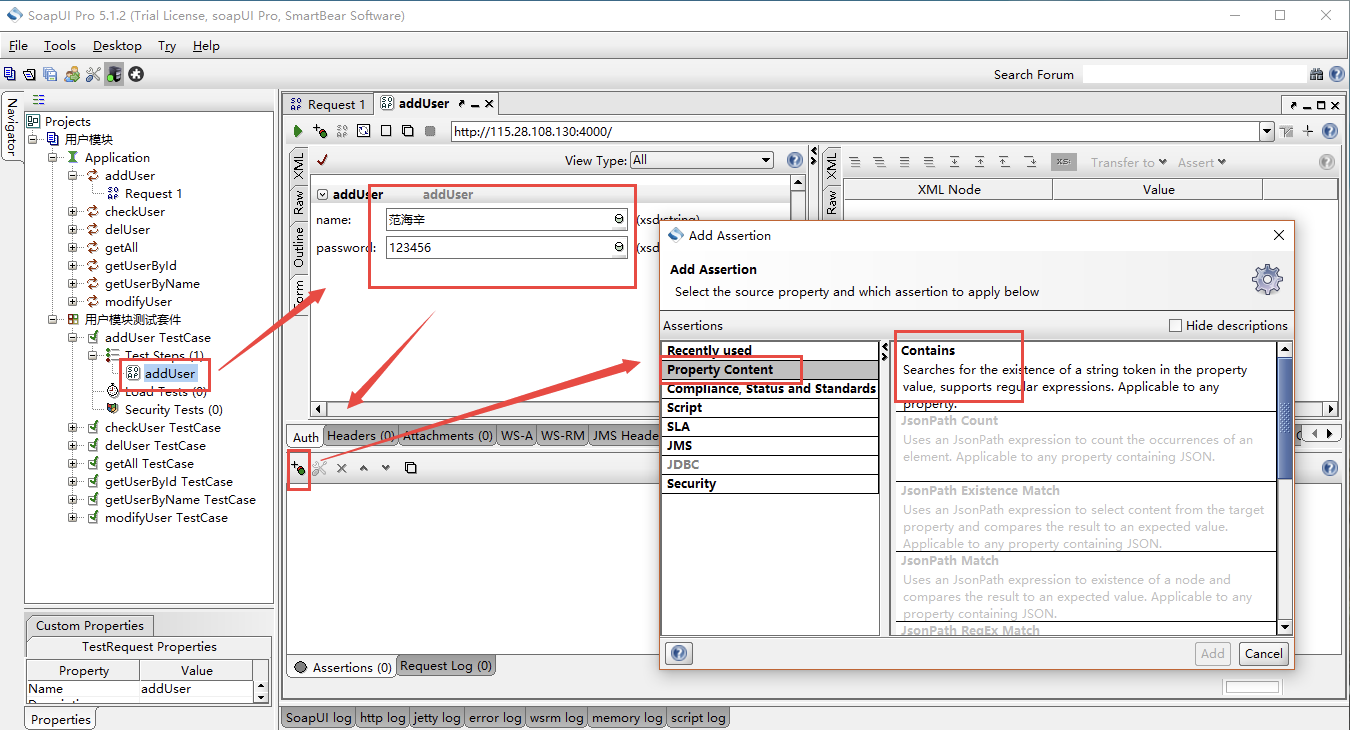Select Property Content assertion category

click(x=770, y=370)
